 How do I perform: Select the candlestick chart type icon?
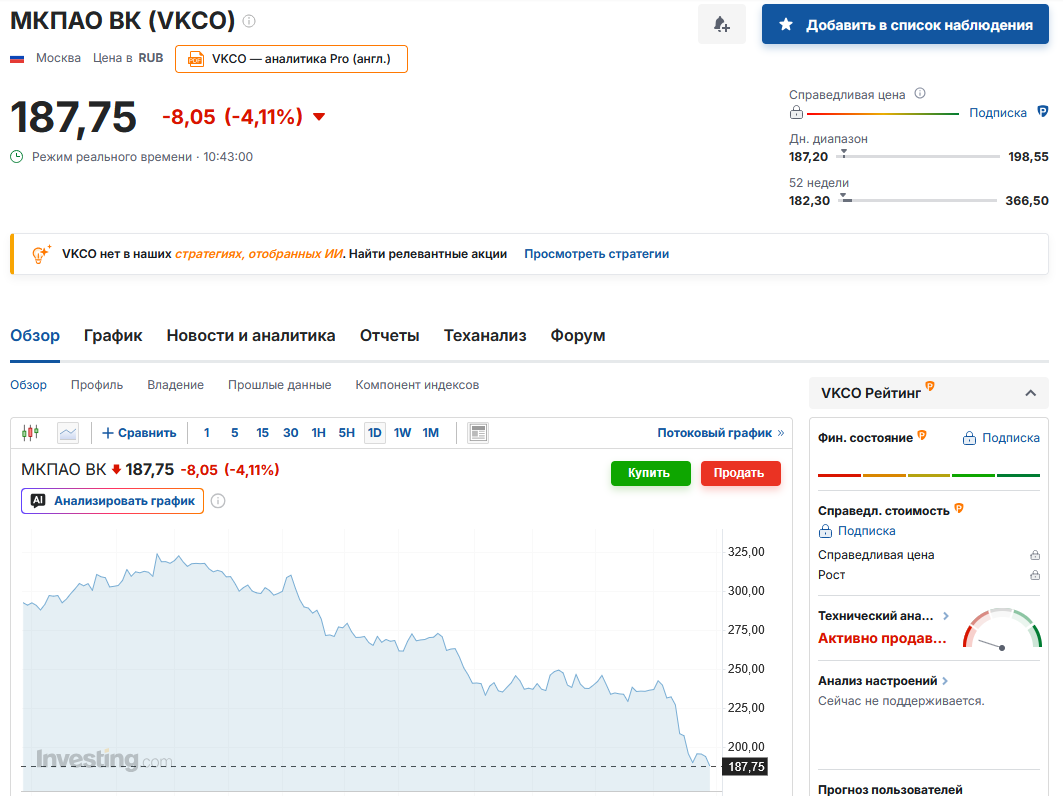pyautogui.click(x=31, y=433)
